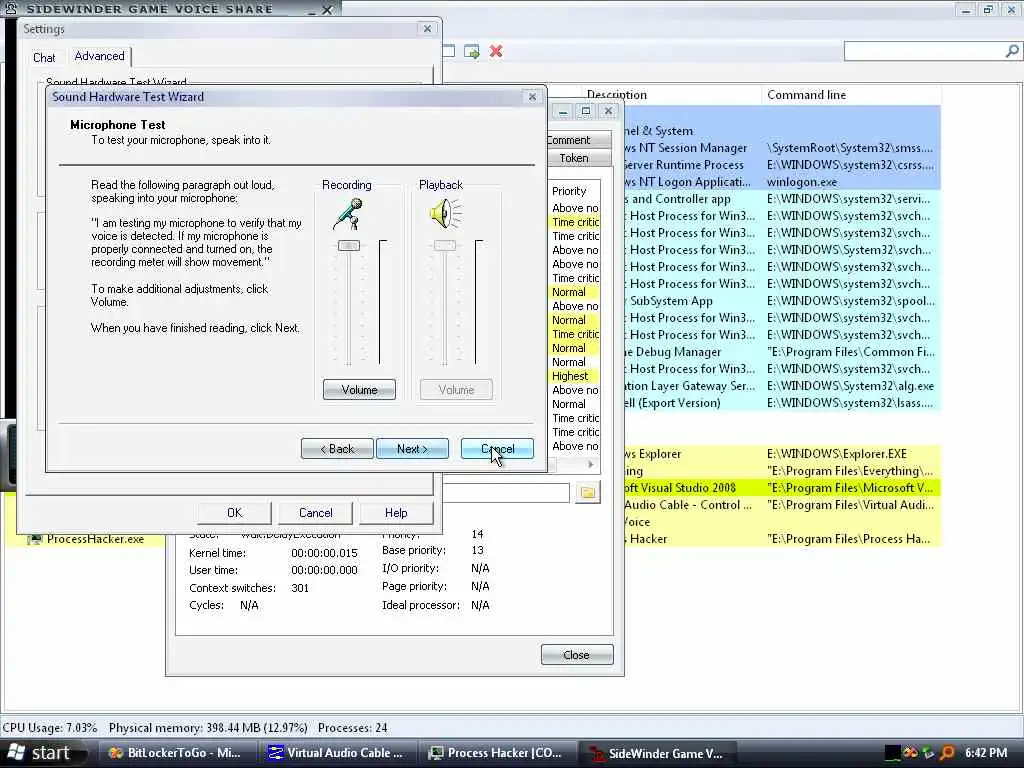The width and height of the screenshot is (1024, 768).
Task: Open recording Volume settings button
Action: [x=359, y=390]
